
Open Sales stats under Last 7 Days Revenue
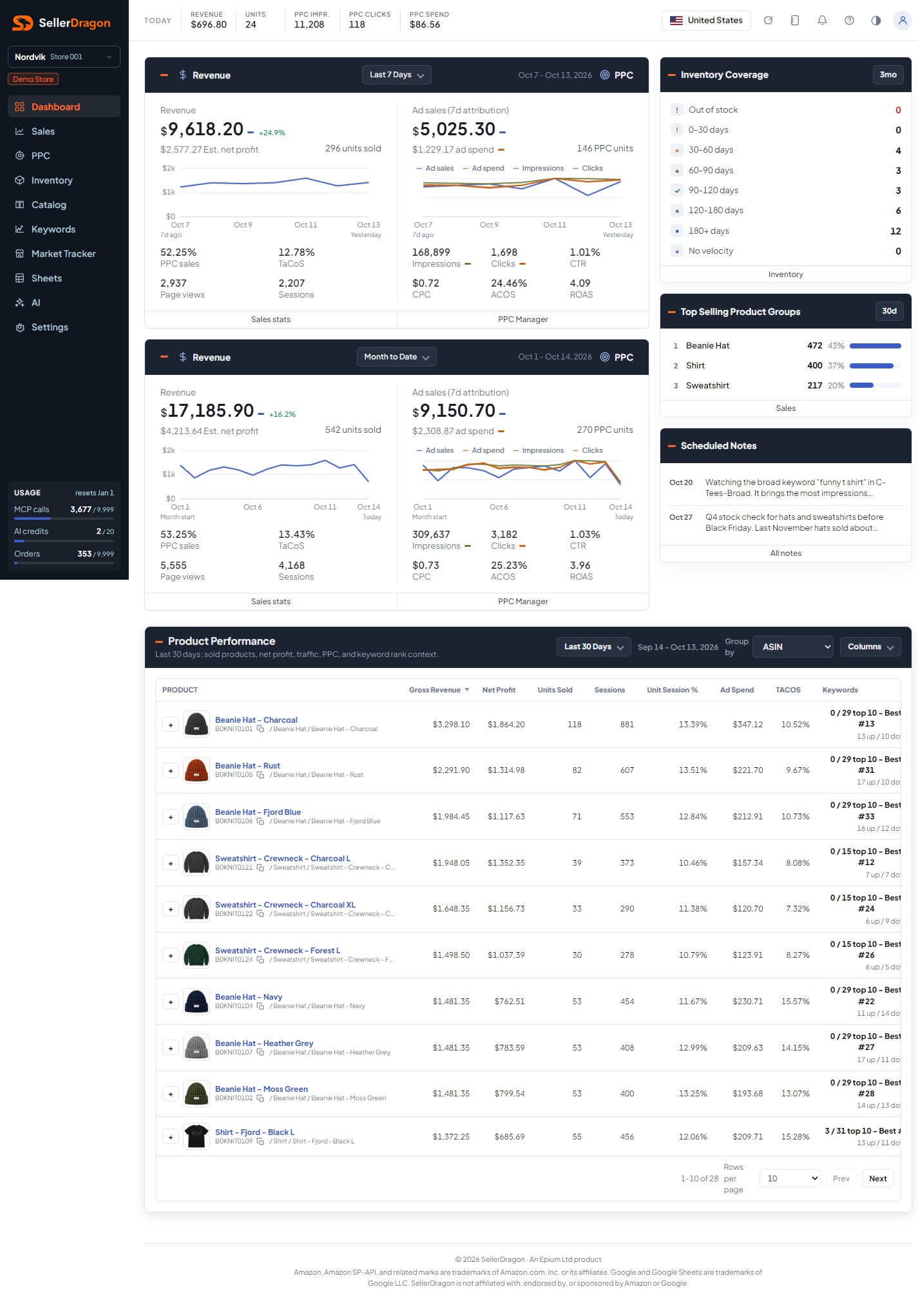pyautogui.click(x=271, y=319)
